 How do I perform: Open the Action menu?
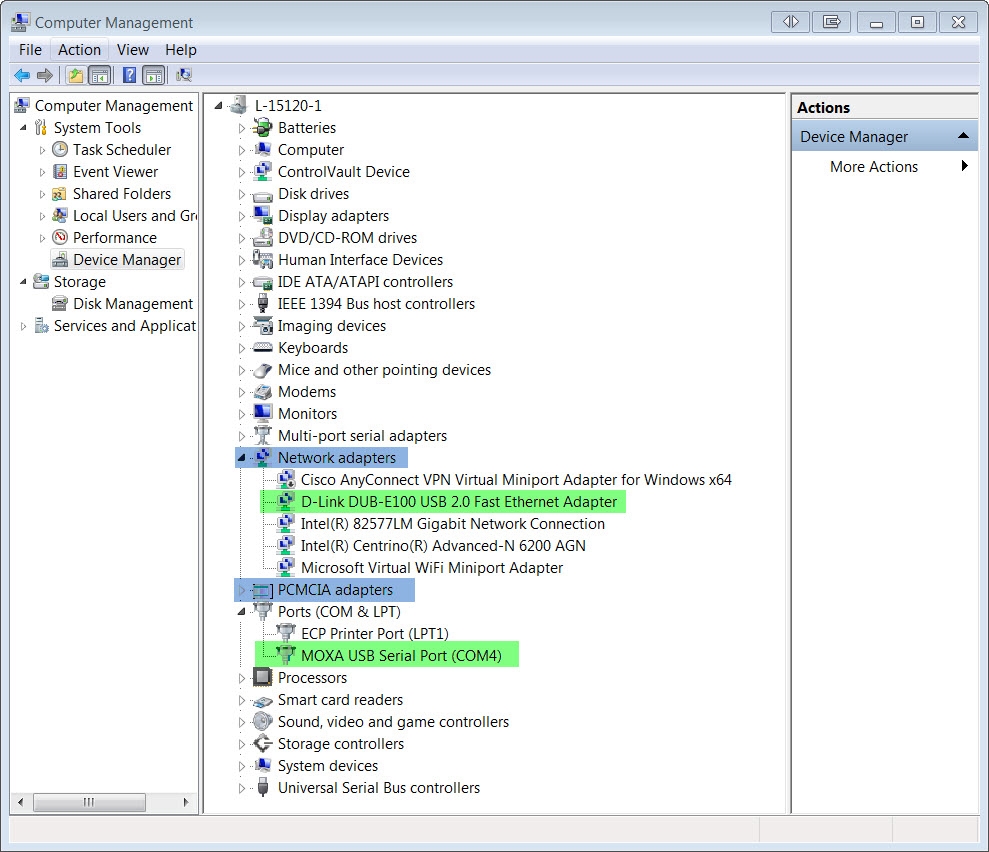click(x=79, y=50)
